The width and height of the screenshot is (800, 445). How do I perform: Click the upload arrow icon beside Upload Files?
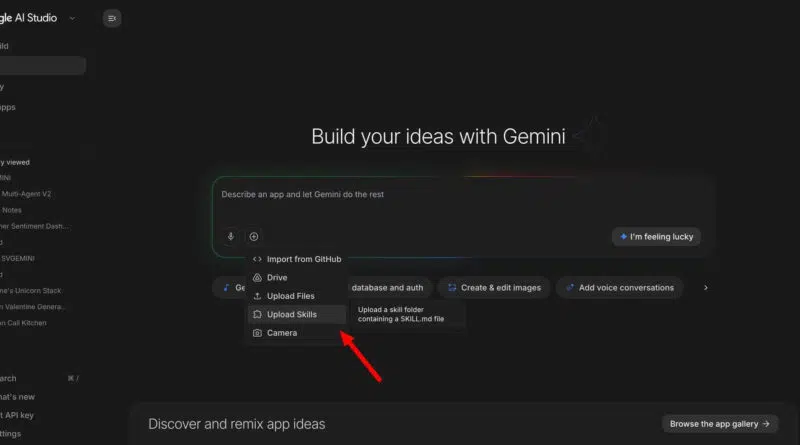(257, 296)
